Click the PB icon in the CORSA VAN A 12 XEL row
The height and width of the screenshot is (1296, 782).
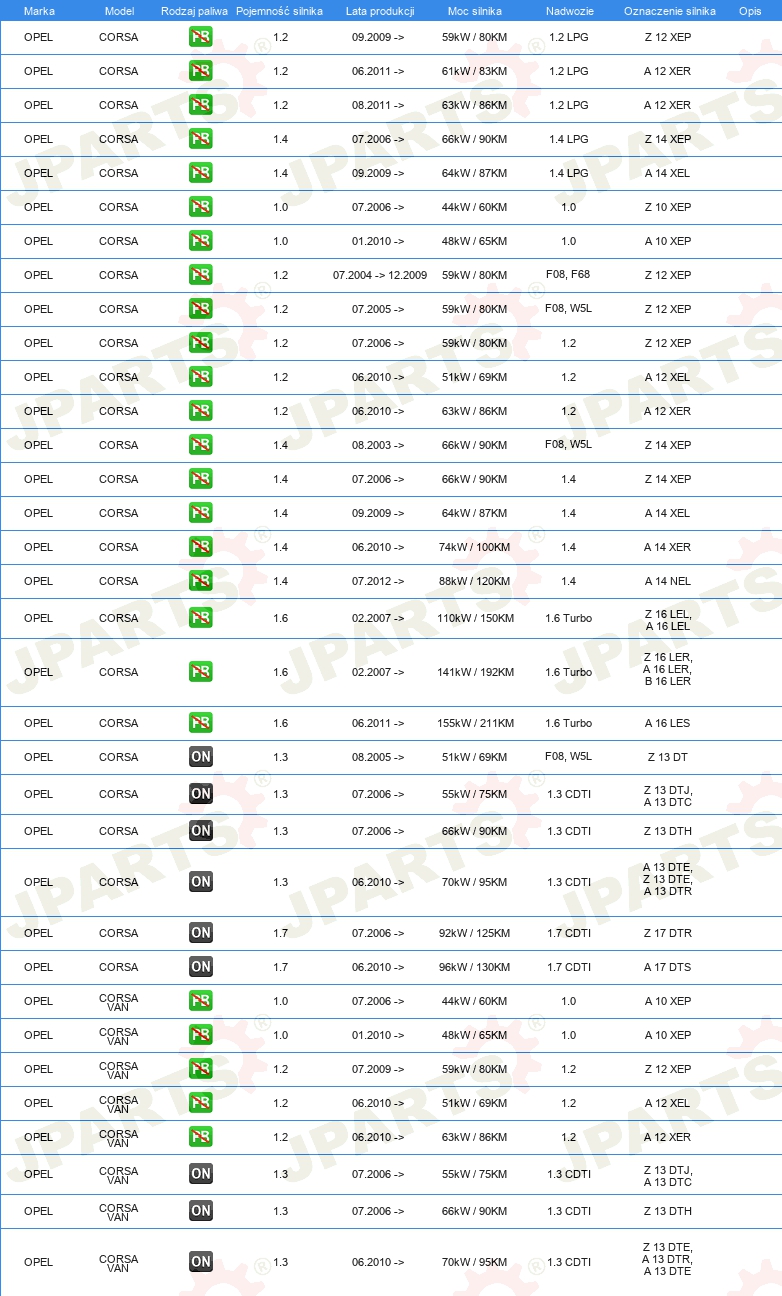coord(201,1103)
